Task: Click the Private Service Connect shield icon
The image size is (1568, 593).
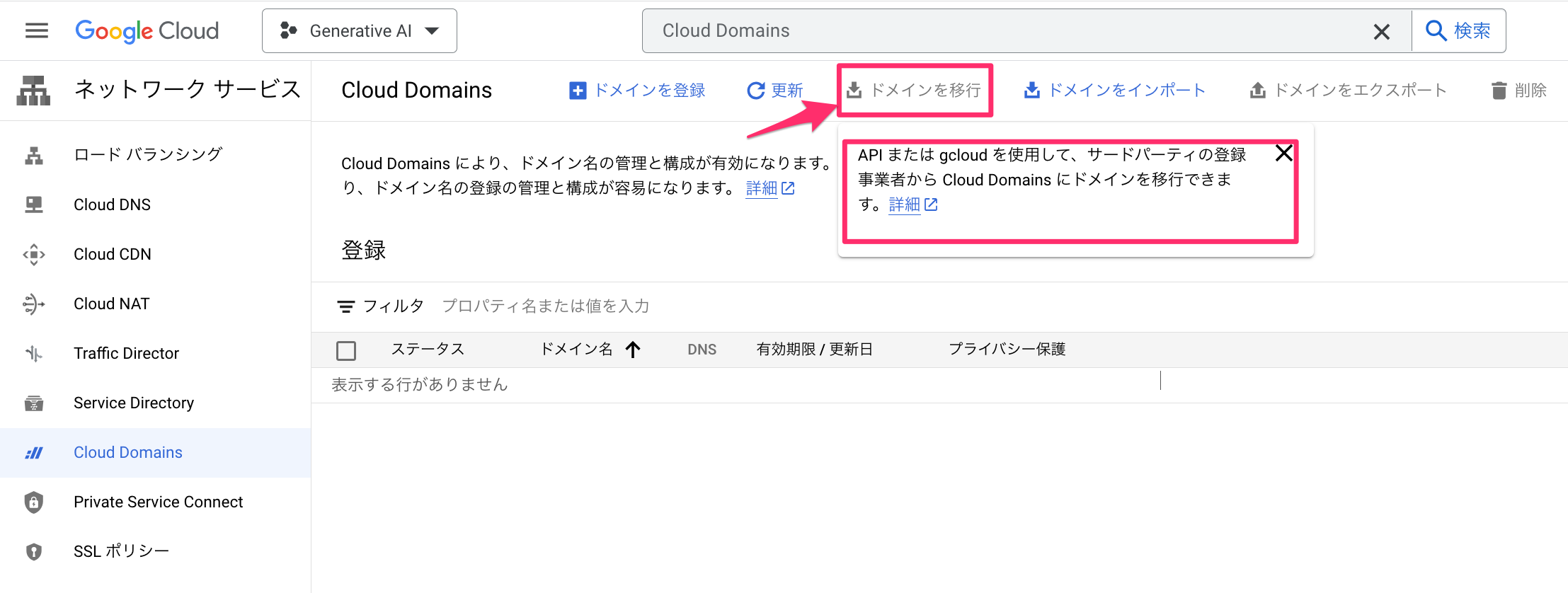Action: point(34,502)
